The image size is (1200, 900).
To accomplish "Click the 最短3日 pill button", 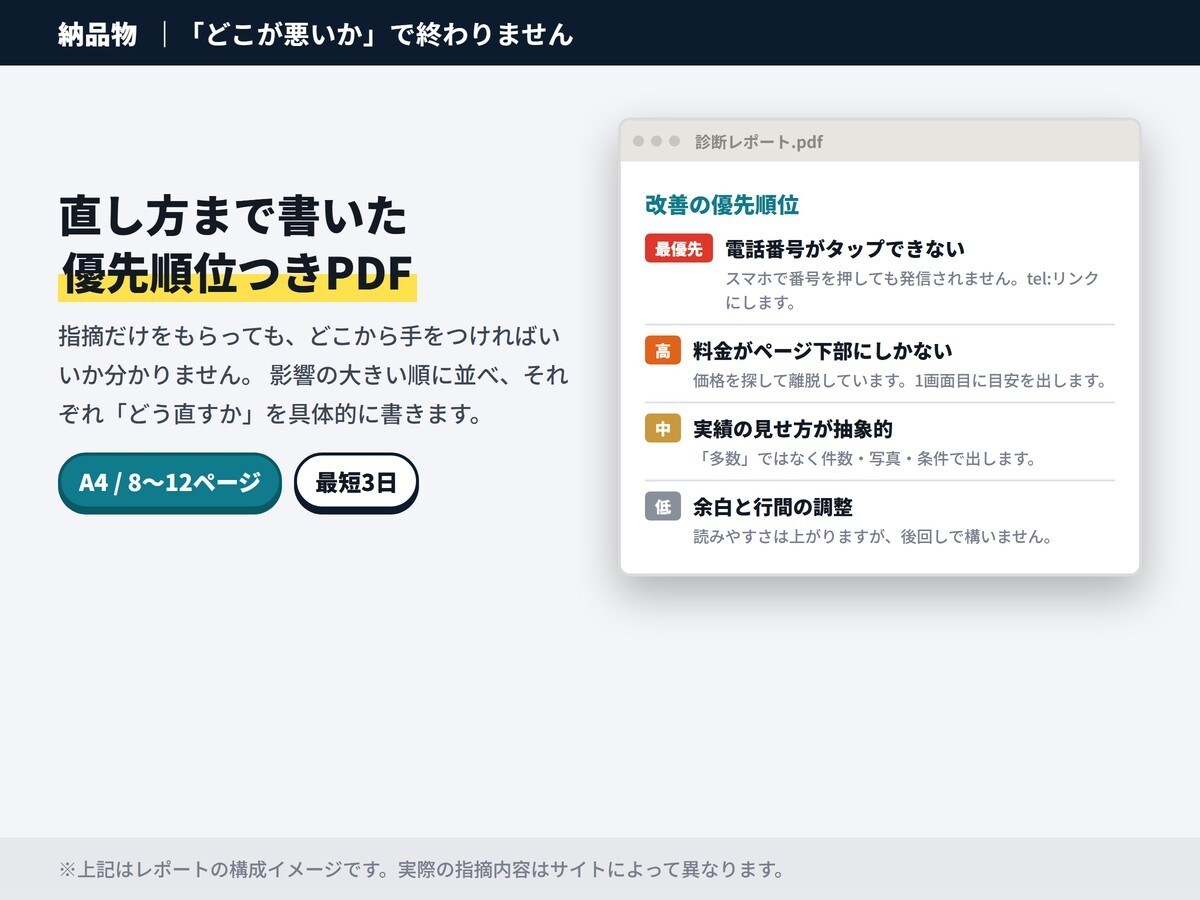I will point(356,482).
